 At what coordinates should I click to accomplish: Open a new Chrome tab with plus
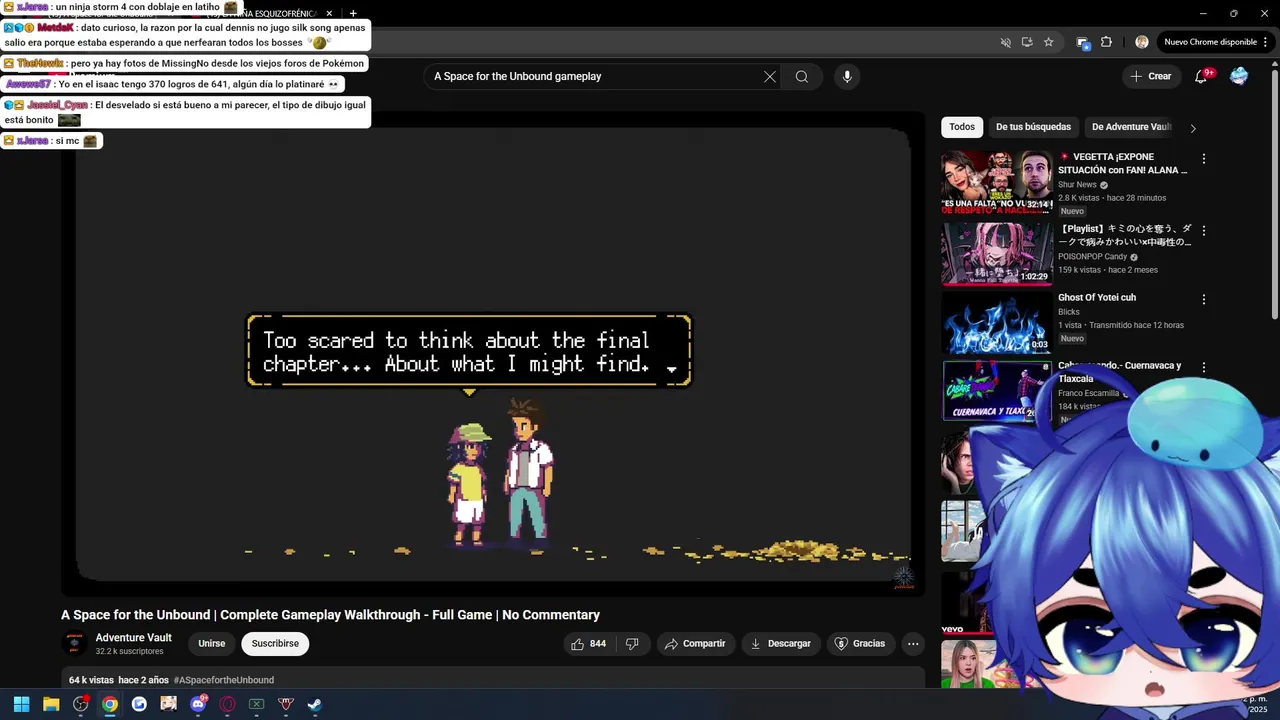pyautogui.click(x=353, y=13)
